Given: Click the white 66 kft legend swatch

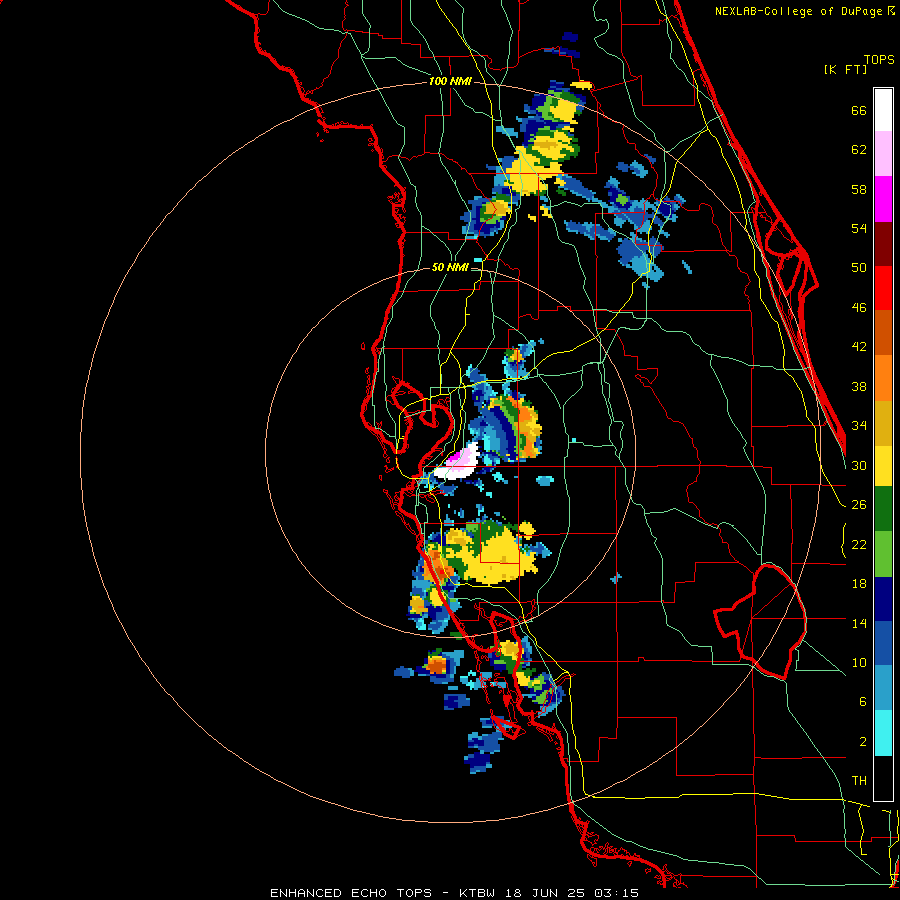Looking at the screenshot, I should (x=883, y=110).
